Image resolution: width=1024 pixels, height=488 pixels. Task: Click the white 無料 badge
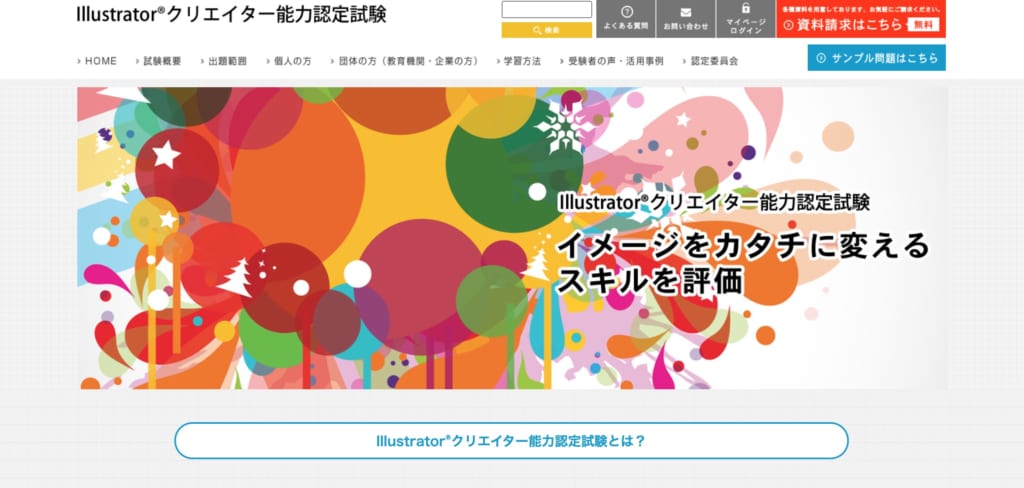[923, 25]
